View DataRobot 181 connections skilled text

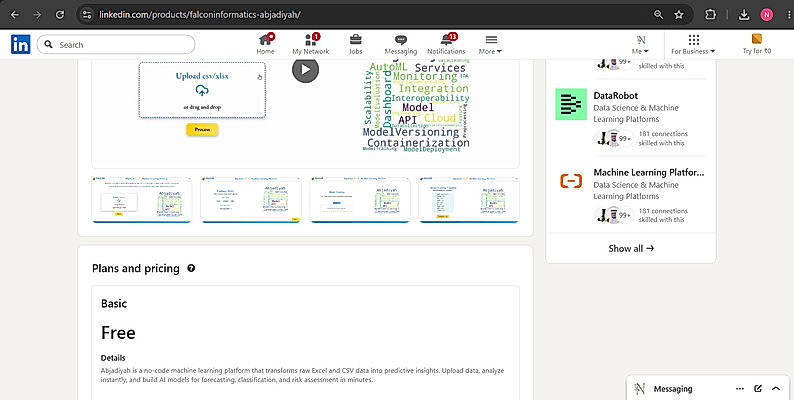[x=663, y=138]
